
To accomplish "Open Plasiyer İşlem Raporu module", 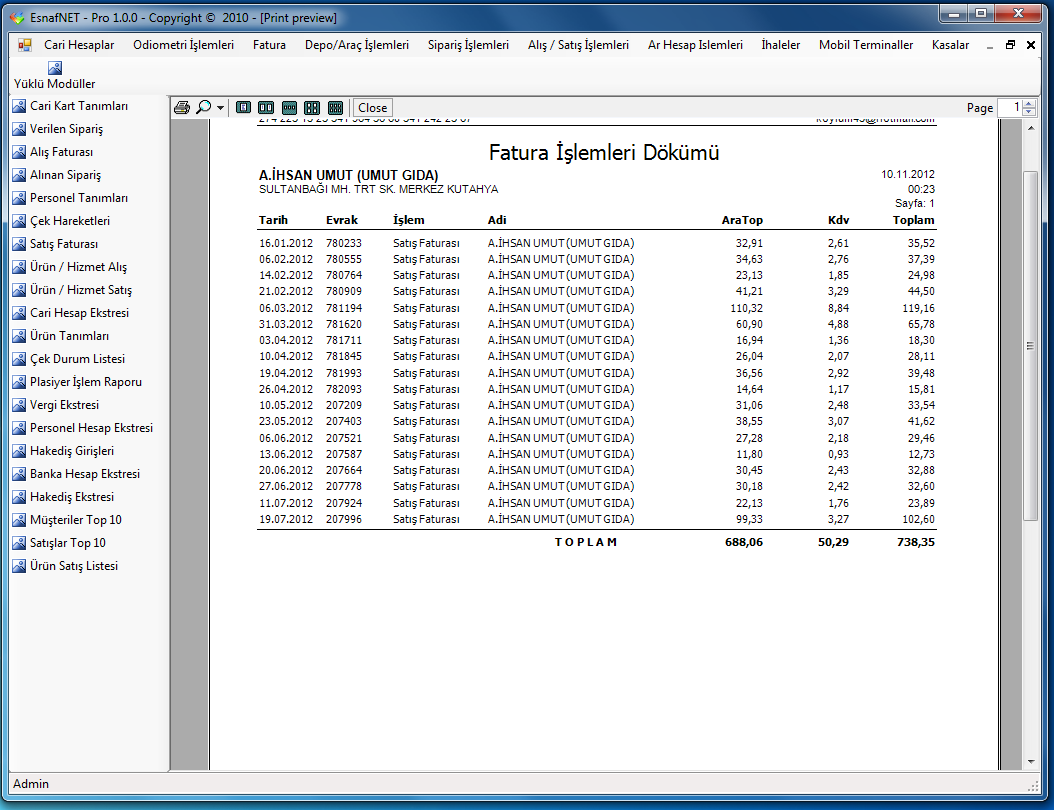I will click(x=77, y=382).
